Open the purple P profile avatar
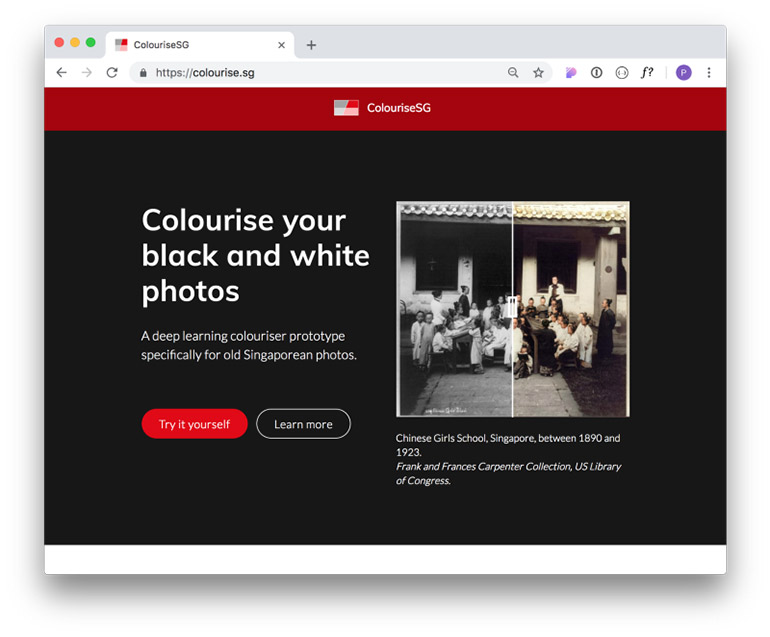The image size is (770, 637). coord(683,73)
